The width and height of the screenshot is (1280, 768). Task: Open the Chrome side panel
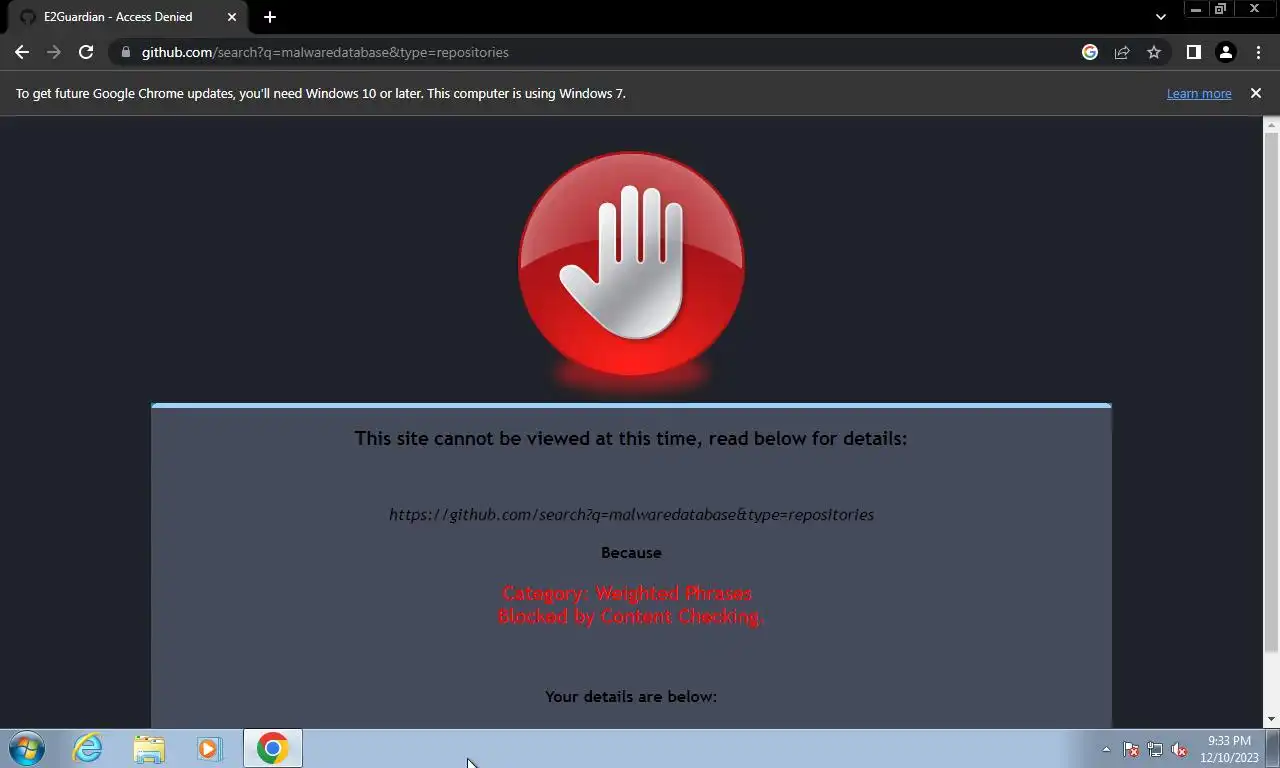point(1193,52)
